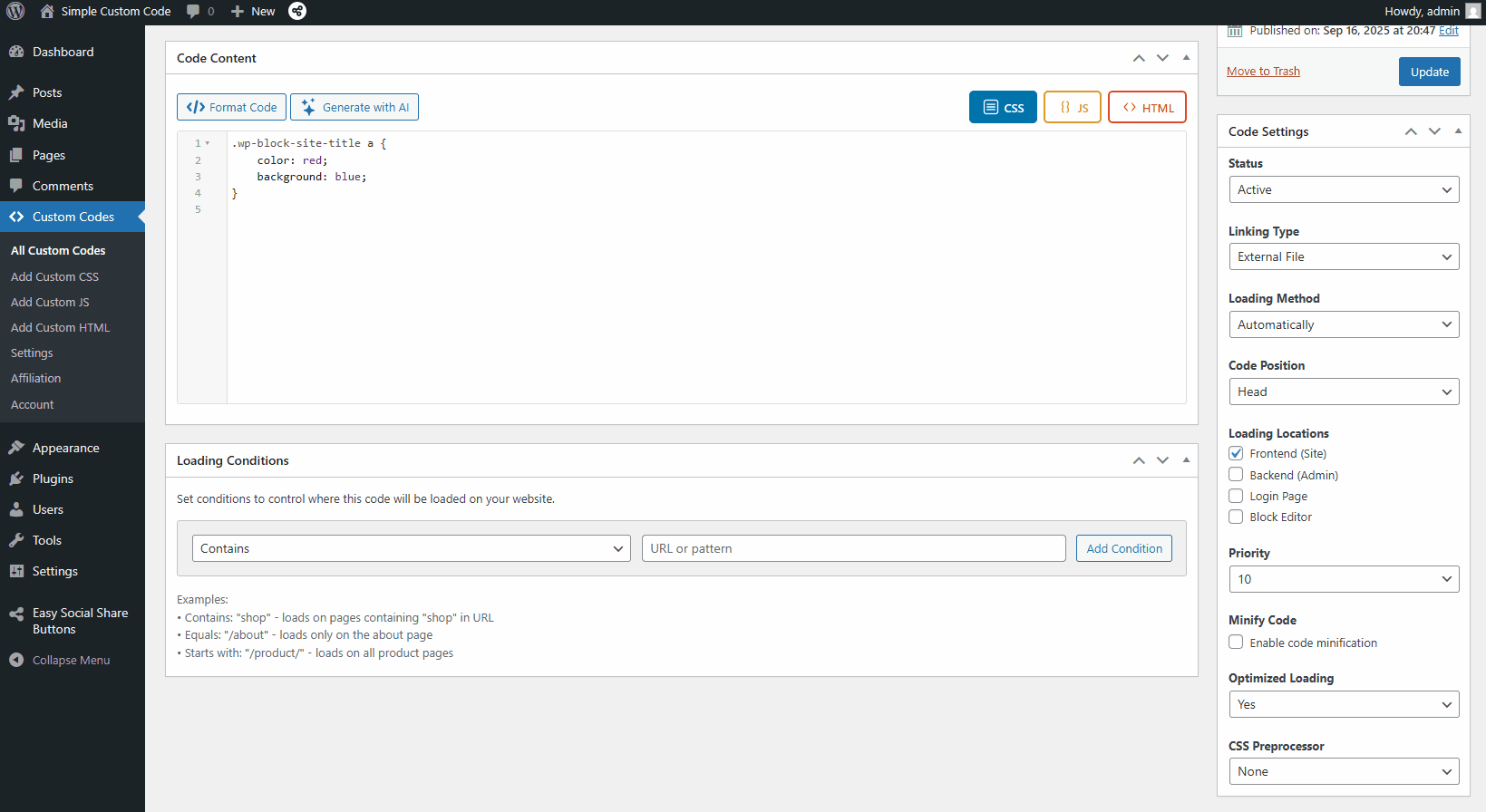Move Code Content panel up

(1139, 58)
